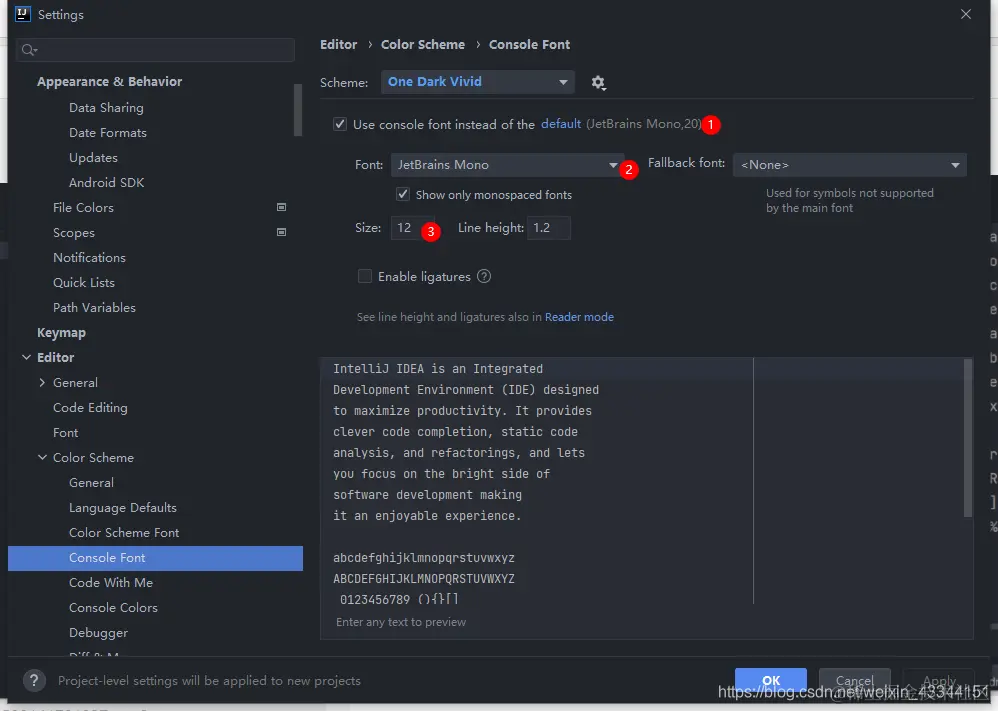Focus the settings search field
Image resolution: width=998 pixels, height=711 pixels.
click(x=155, y=50)
